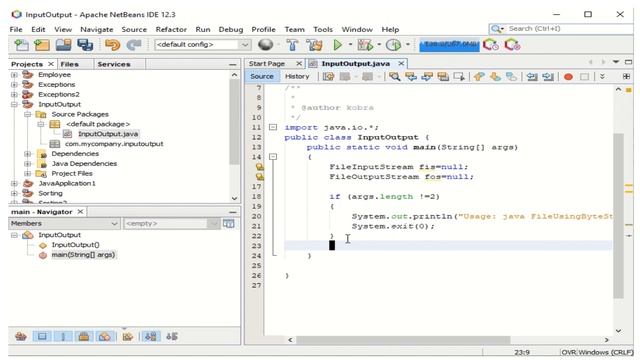Open the Members dropdown in Navigator
The width and height of the screenshot is (640, 360).
(64, 224)
